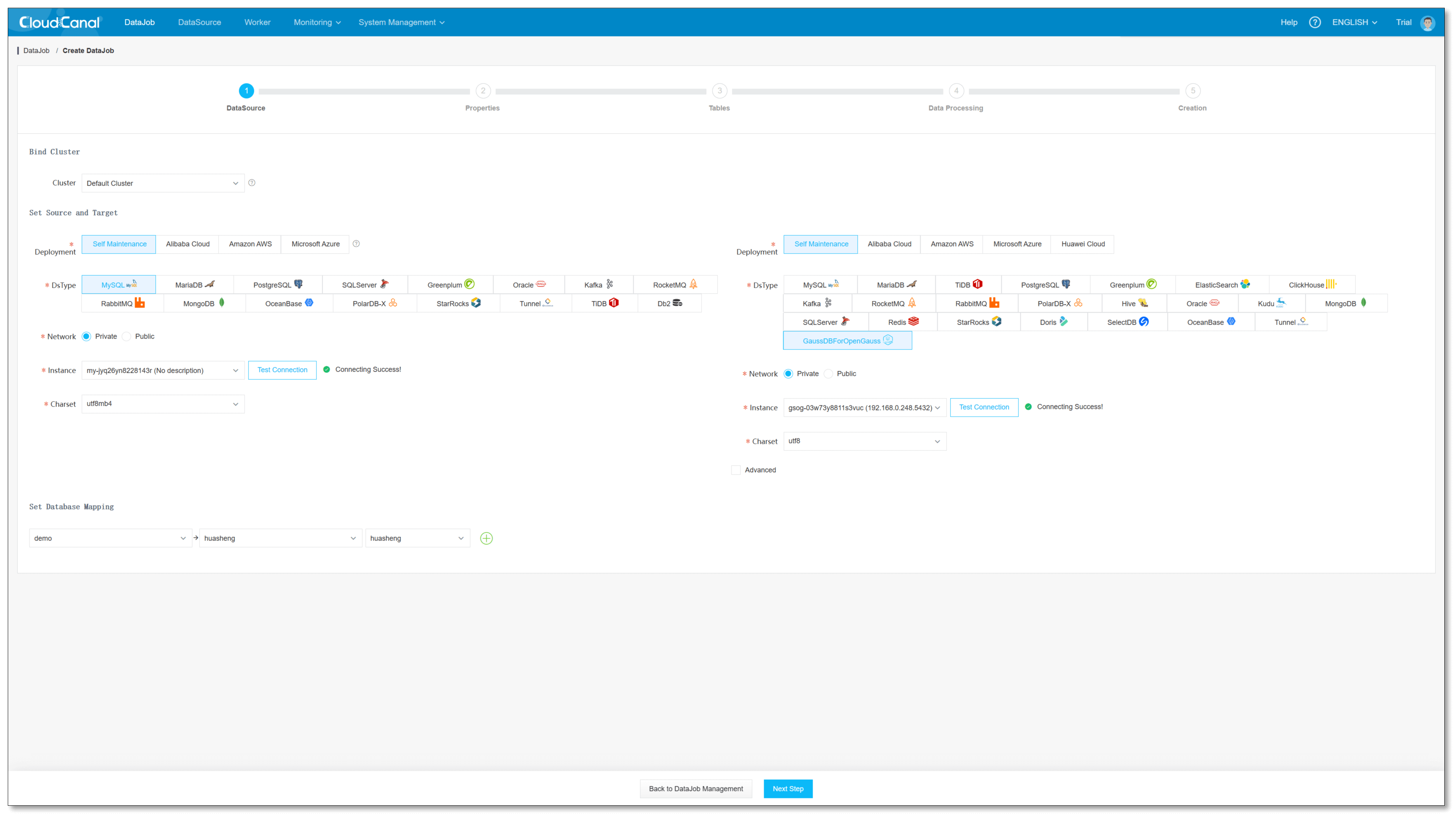Screen dimensions: 1456x817
Task: Select Private network for source
Action: (x=87, y=336)
